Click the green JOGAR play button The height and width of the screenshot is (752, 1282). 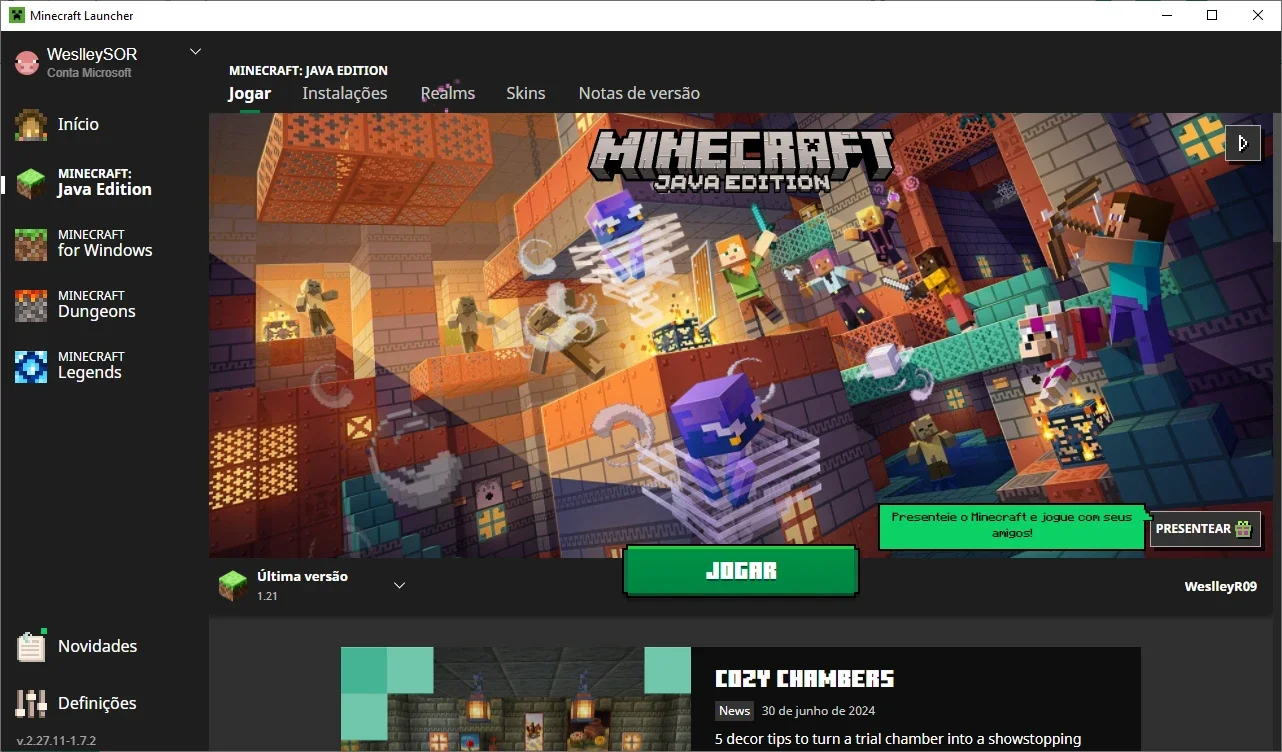click(x=741, y=571)
